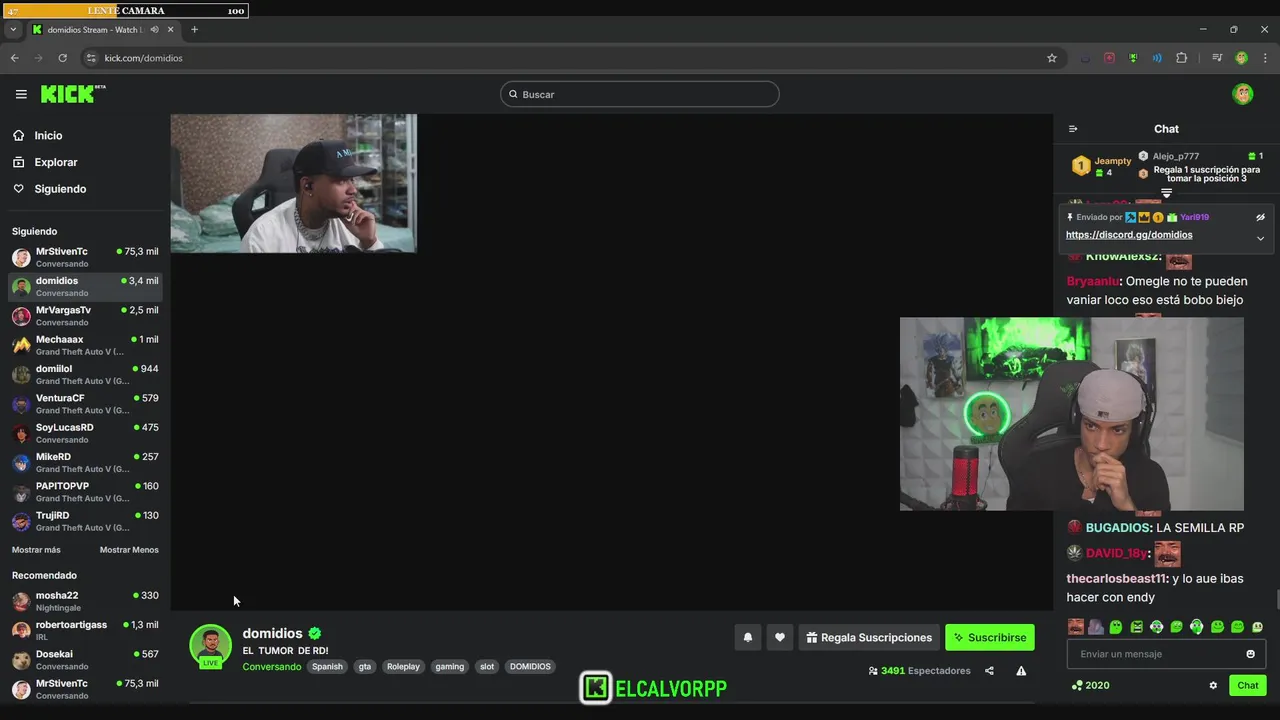Open chat settings gear
1280x720 pixels.
[1213, 685]
